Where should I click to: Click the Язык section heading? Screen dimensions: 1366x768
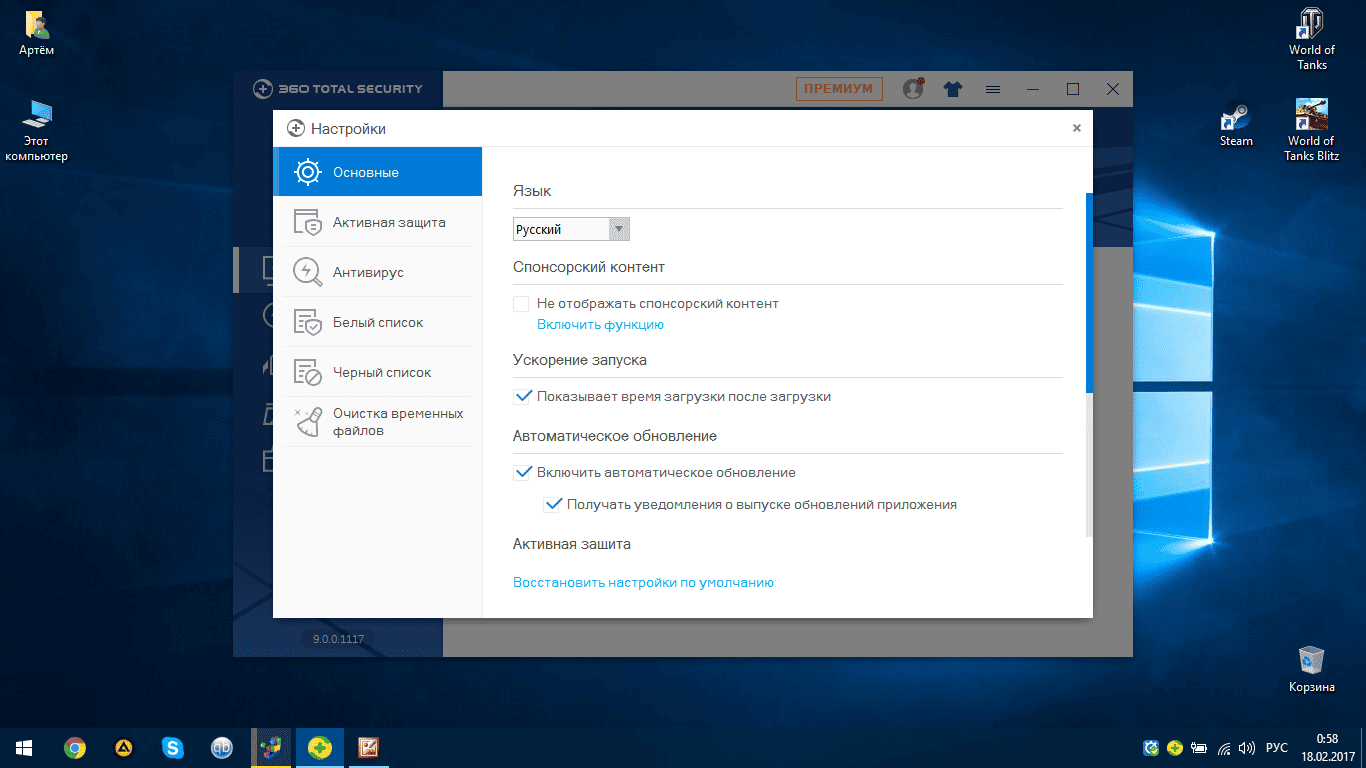click(532, 190)
